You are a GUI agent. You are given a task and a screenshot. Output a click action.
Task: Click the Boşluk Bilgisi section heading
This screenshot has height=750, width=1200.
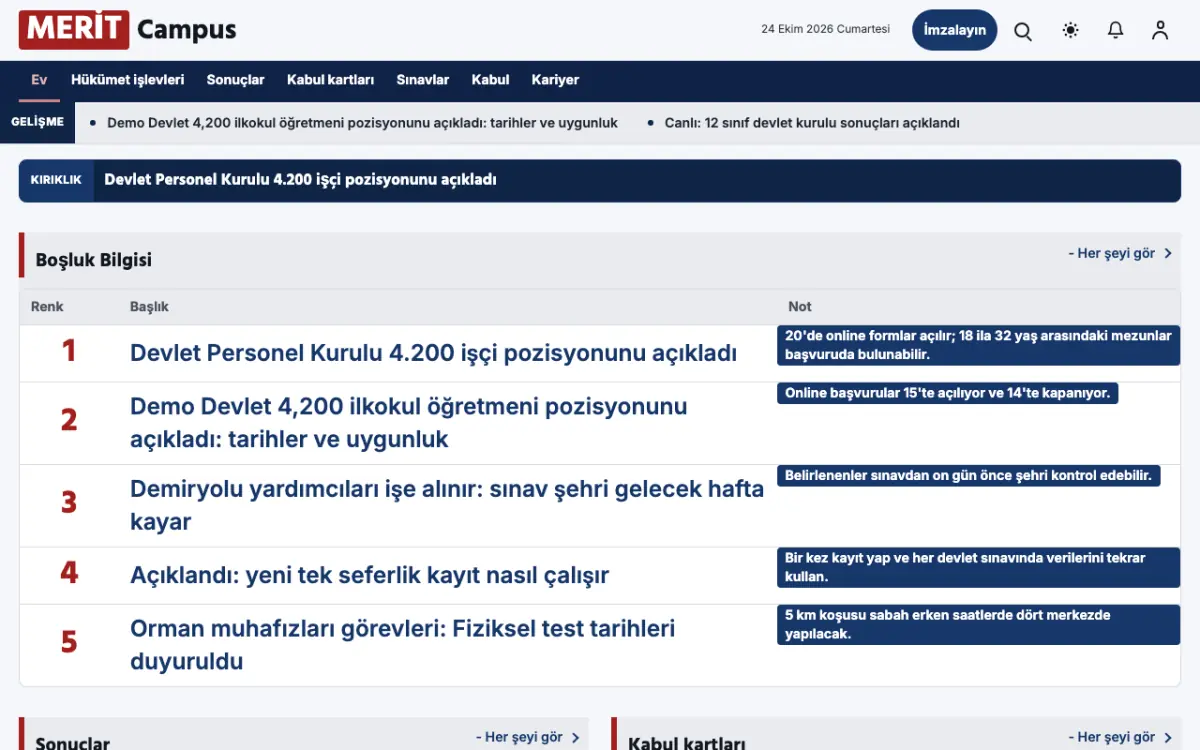(94, 260)
